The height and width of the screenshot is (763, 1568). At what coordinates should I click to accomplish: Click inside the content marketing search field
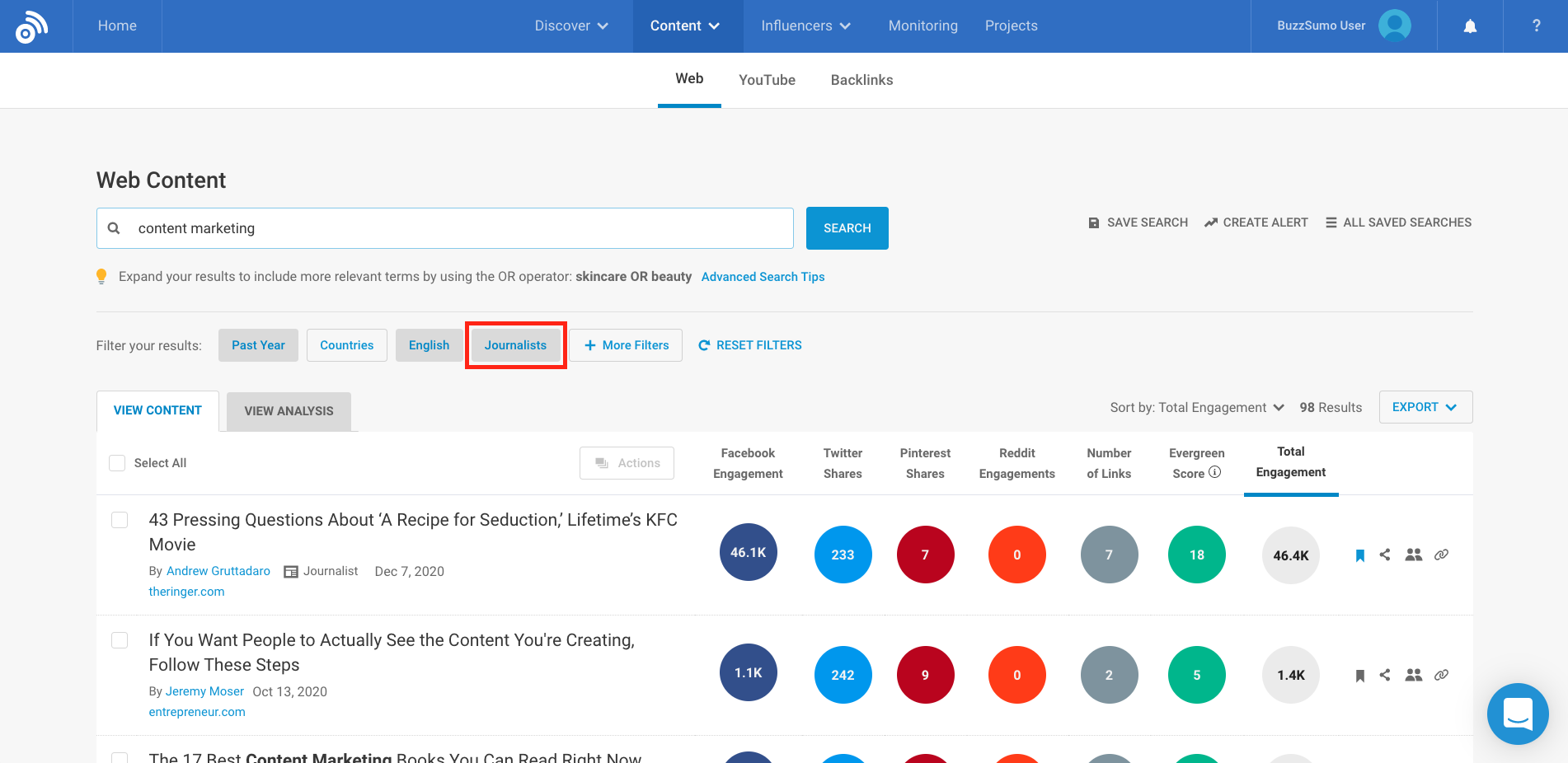(x=445, y=228)
